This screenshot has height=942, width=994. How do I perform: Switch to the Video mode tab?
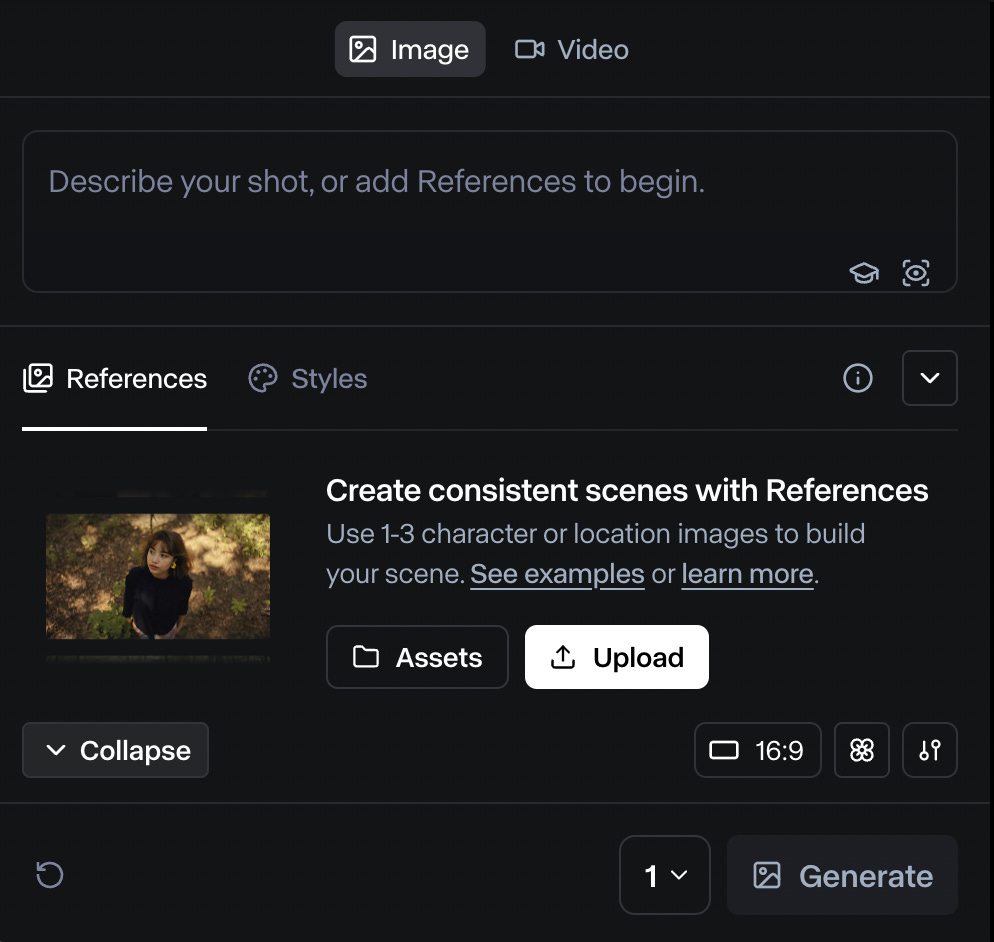coord(571,49)
